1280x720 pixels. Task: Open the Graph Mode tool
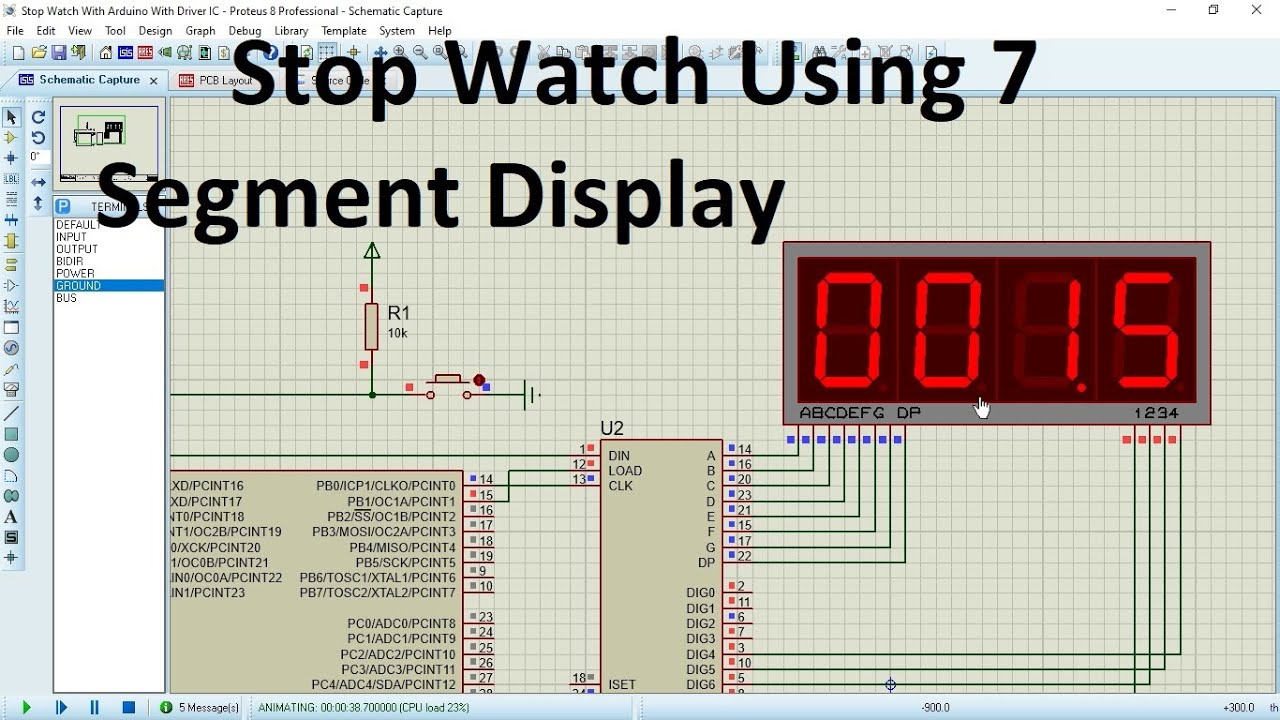11,307
